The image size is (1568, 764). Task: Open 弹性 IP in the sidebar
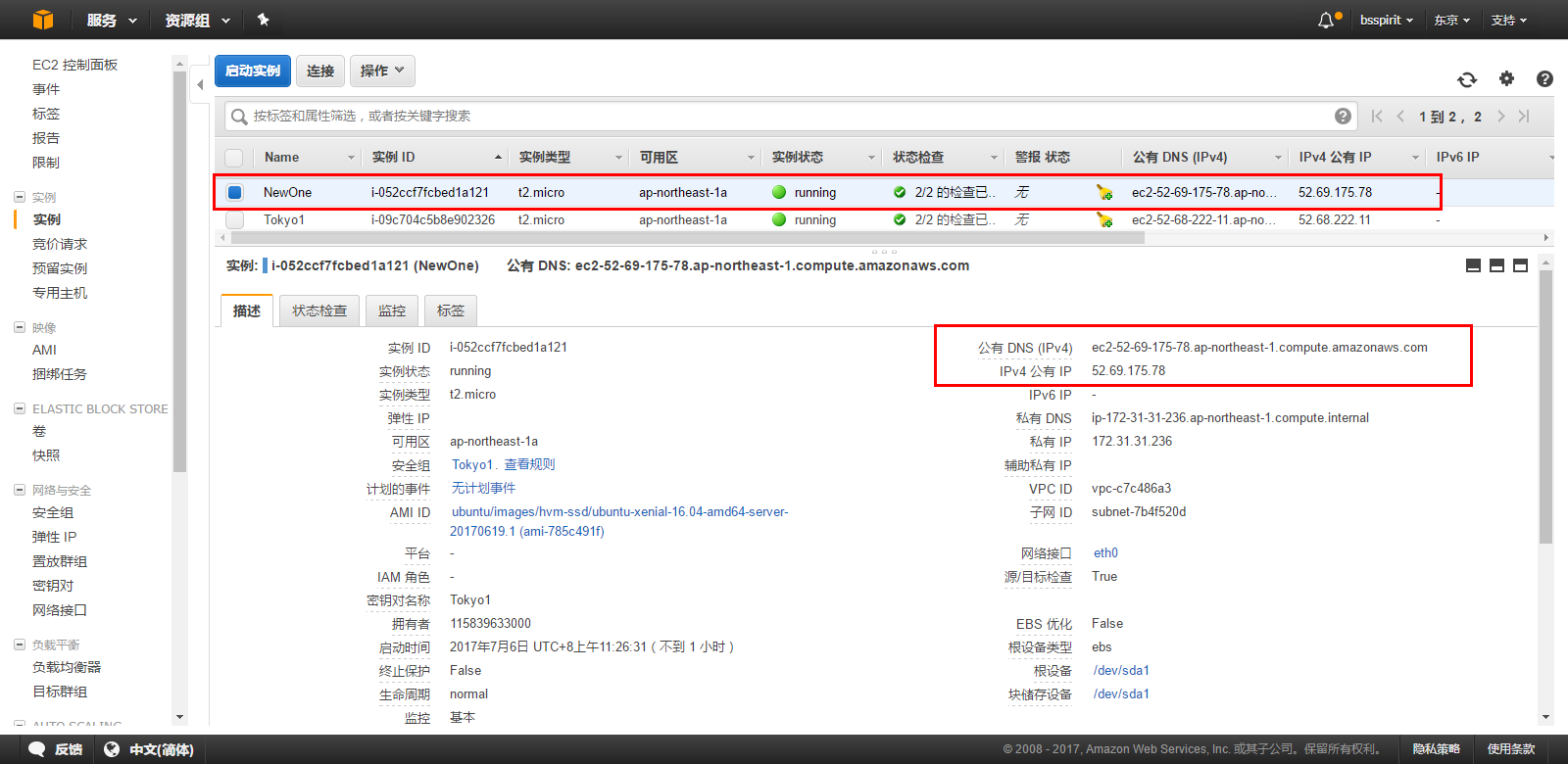click(x=54, y=537)
